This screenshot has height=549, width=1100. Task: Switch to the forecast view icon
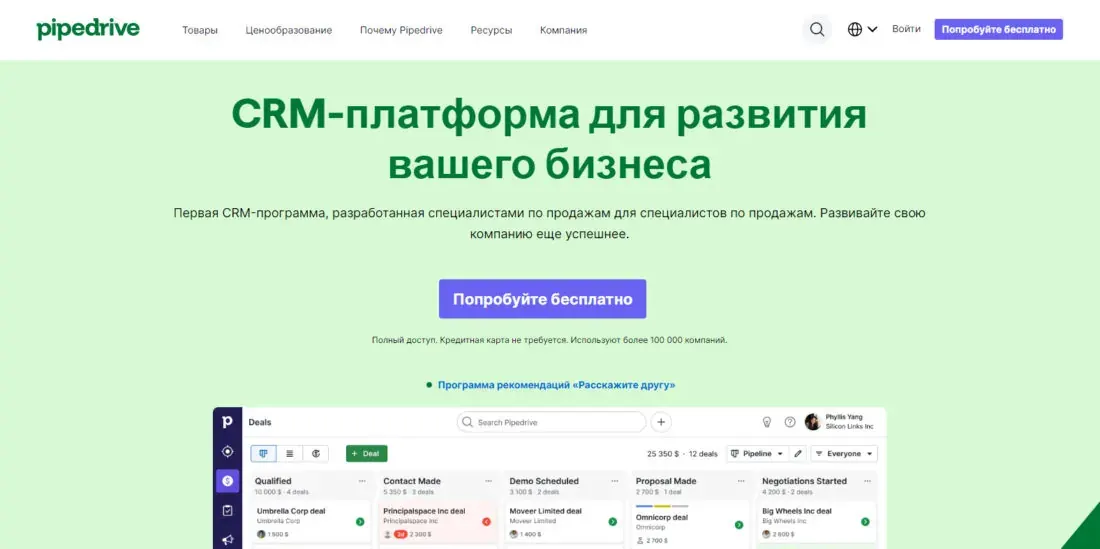(x=316, y=454)
